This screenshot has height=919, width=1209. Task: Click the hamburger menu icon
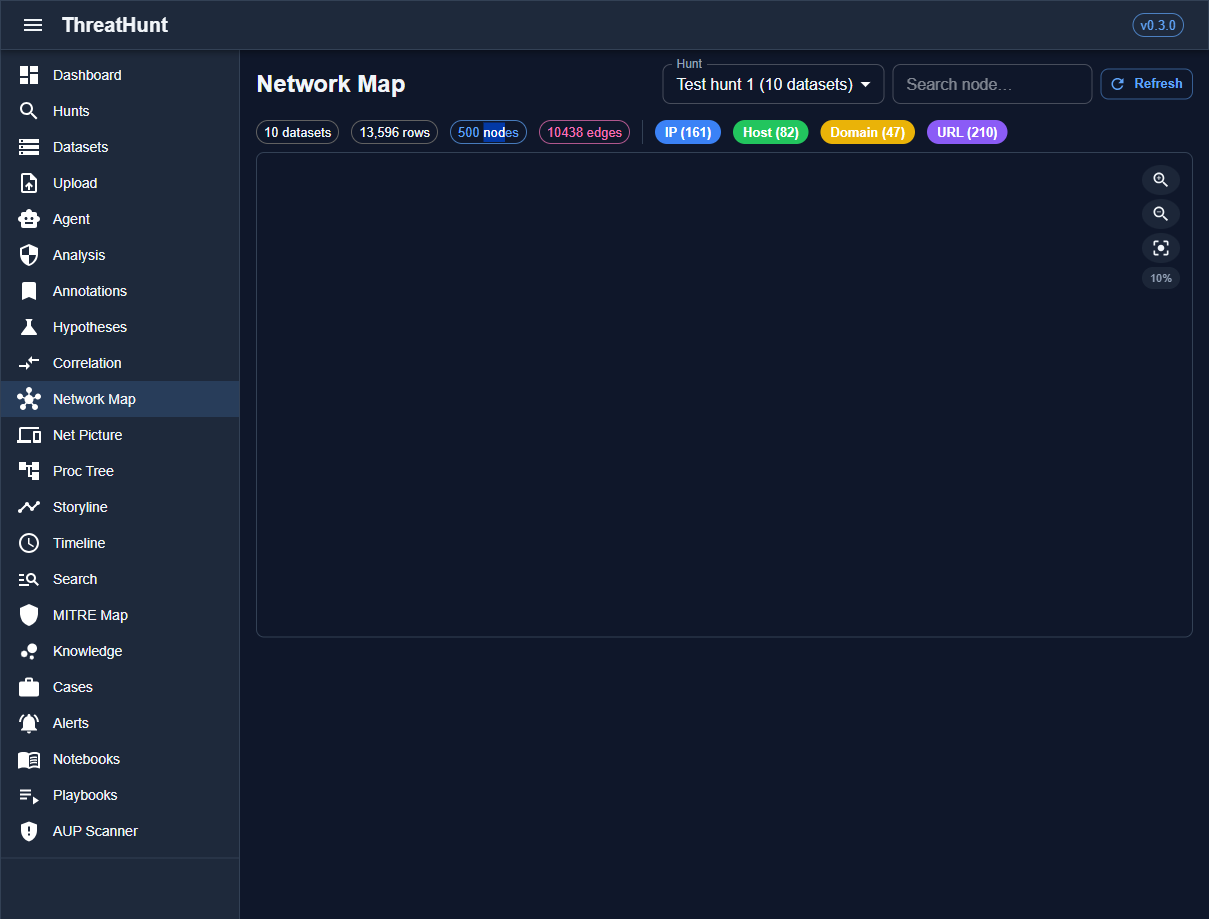click(33, 25)
